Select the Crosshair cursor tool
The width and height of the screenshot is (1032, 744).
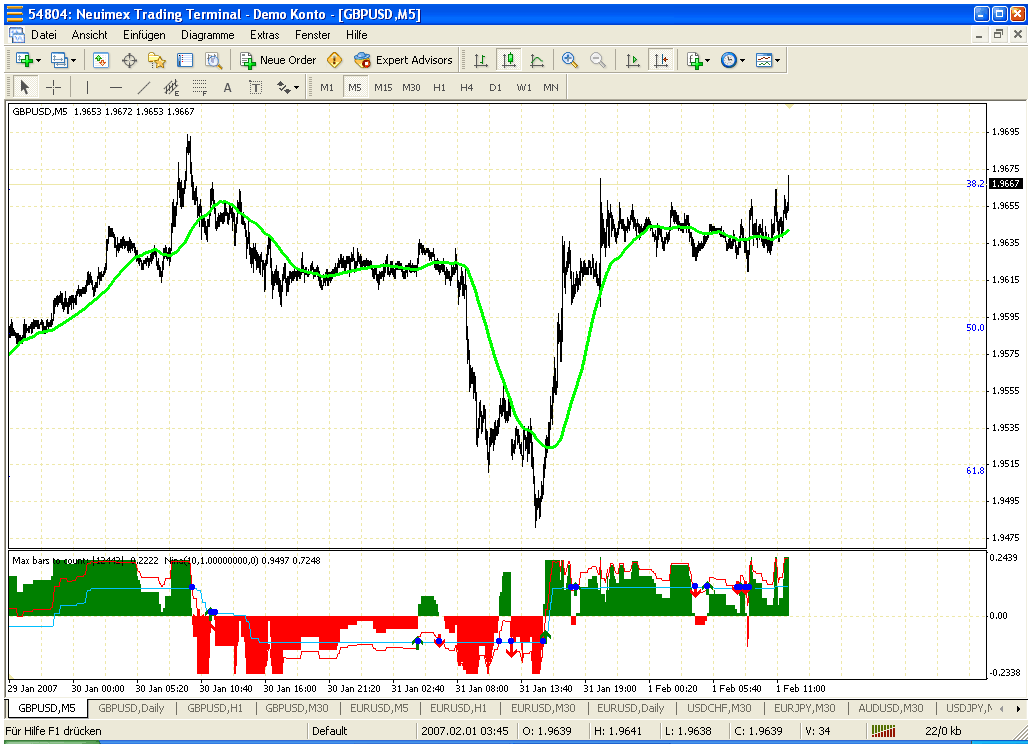tap(54, 87)
